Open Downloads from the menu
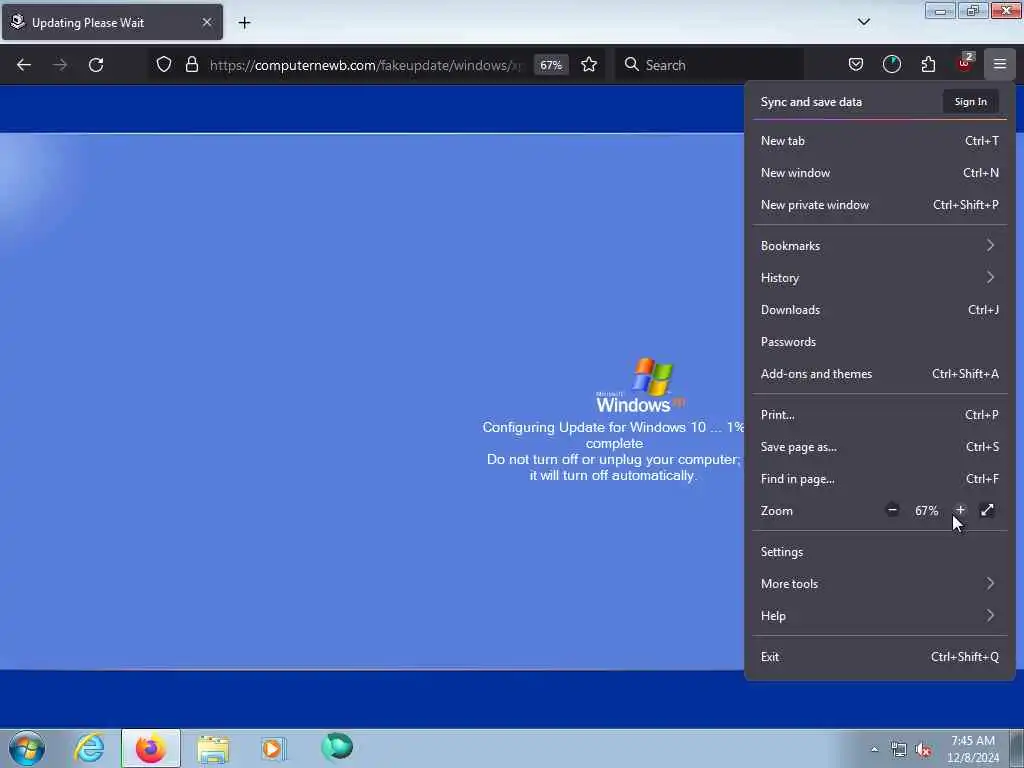 point(880,310)
